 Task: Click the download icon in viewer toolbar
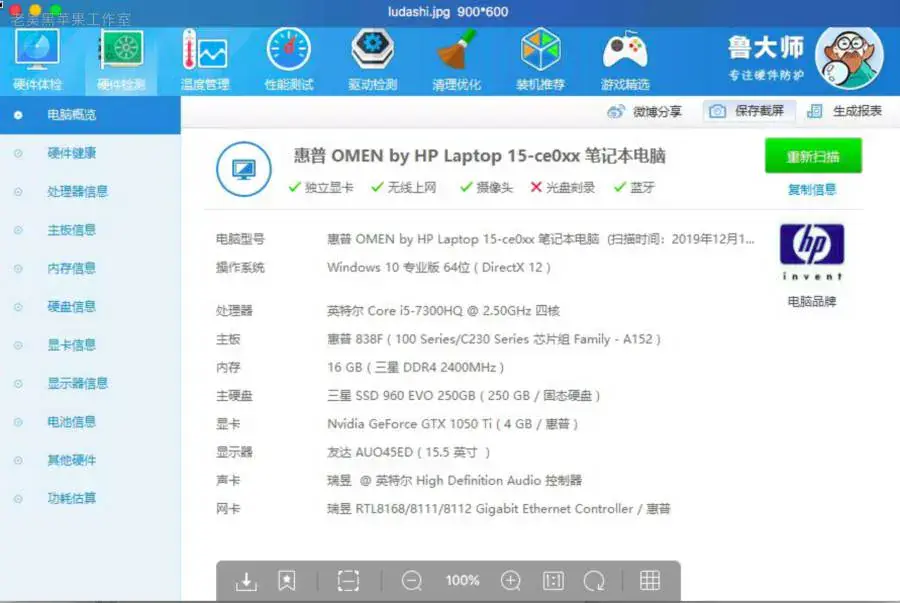tap(246, 581)
